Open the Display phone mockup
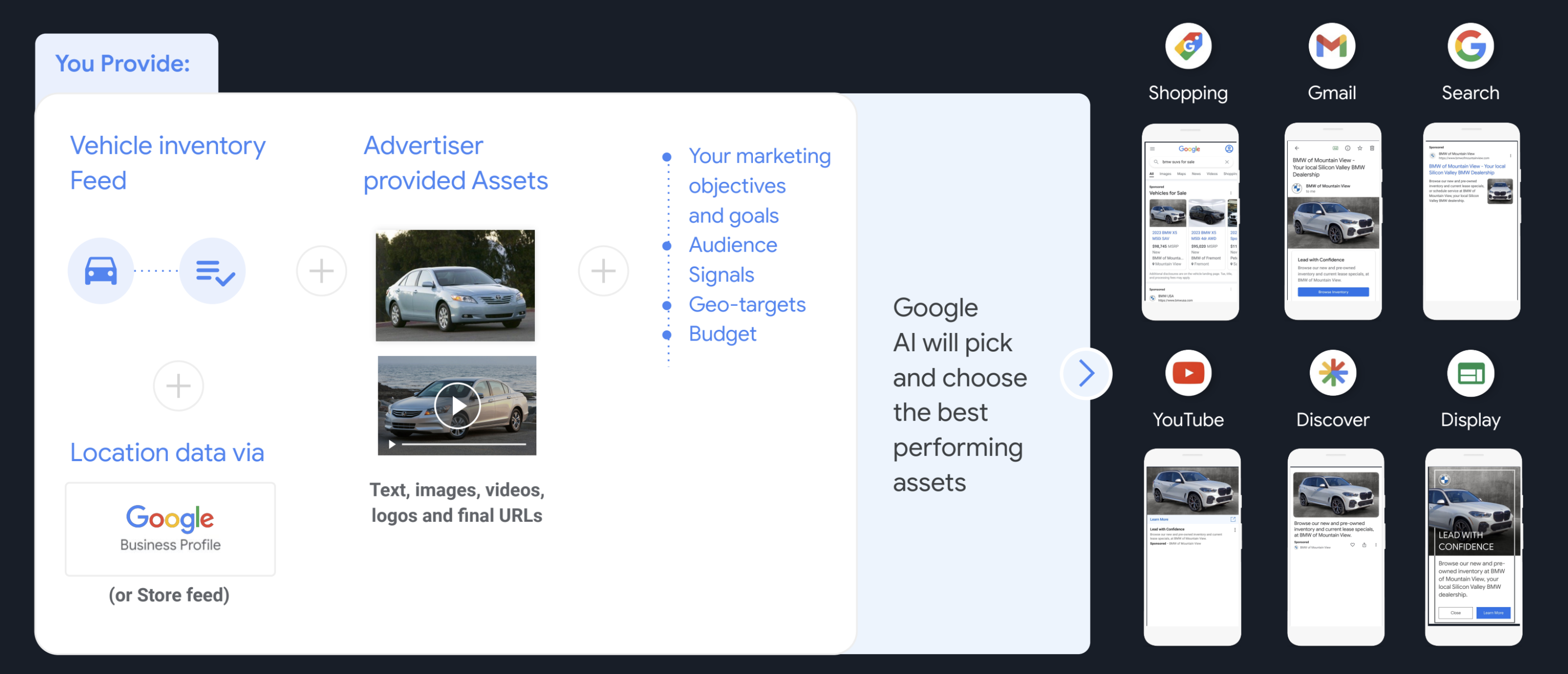The height and width of the screenshot is (674, 1568). (1474, 547)
